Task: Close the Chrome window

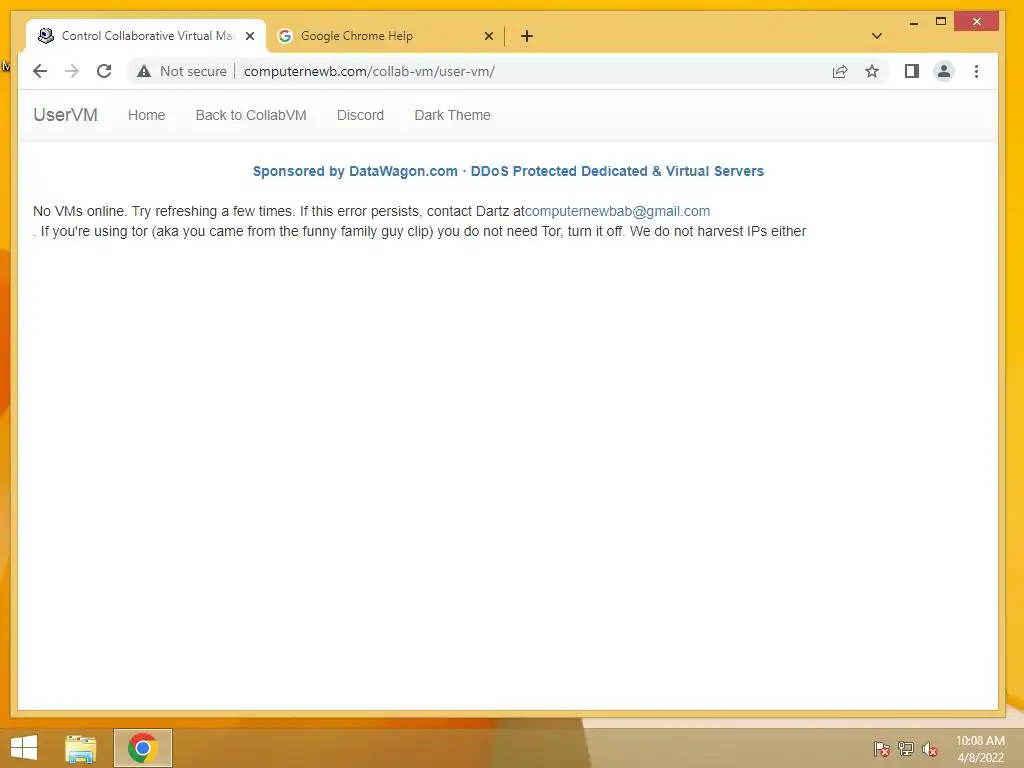Action: (976, 22)
